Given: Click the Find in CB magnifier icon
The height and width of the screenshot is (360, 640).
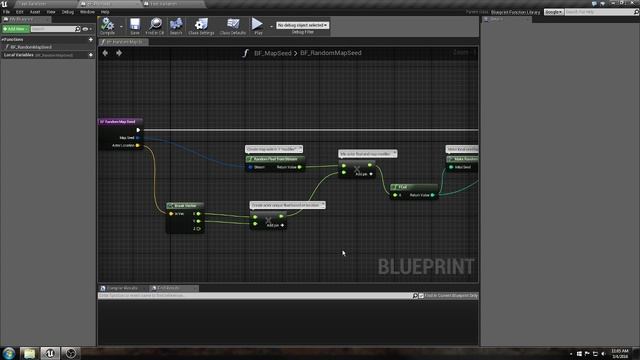Looking at the screenshot, I should (x=155, y=26).
